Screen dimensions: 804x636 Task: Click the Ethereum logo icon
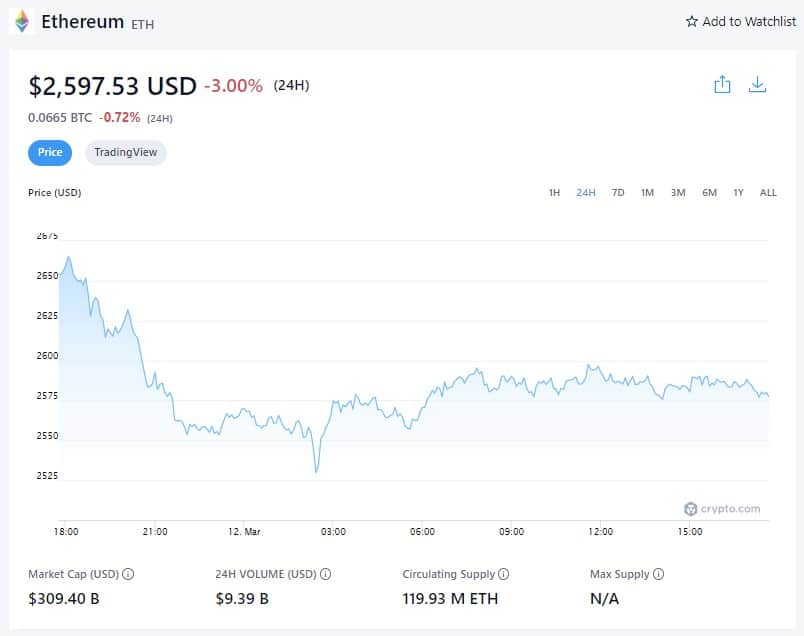click(x=22, y=22)
